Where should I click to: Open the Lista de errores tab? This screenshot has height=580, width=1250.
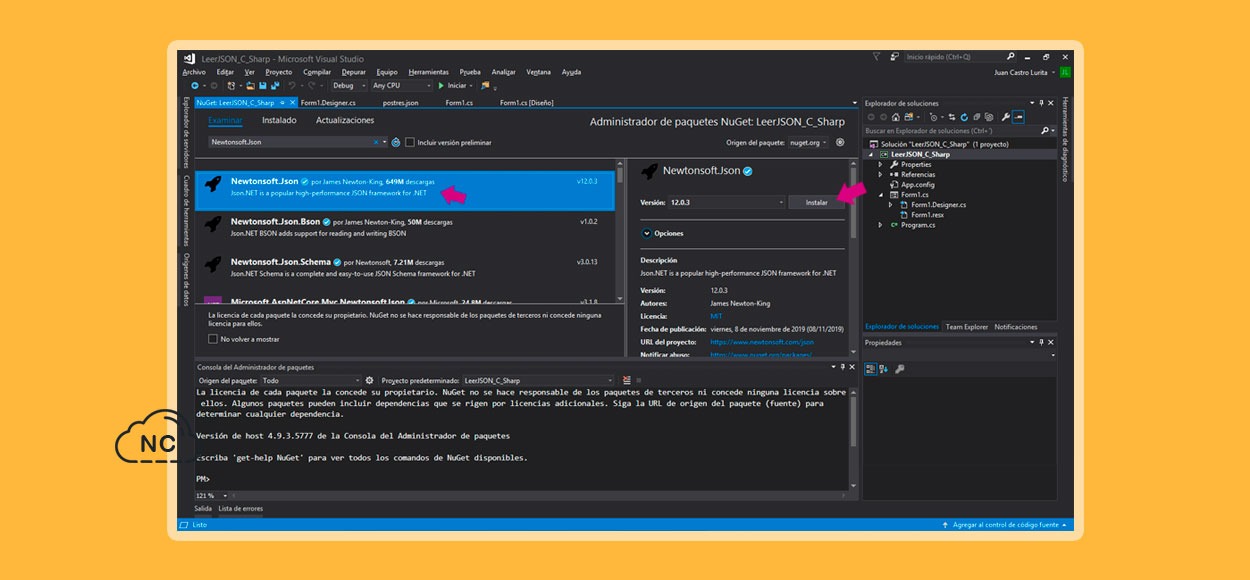241,509
